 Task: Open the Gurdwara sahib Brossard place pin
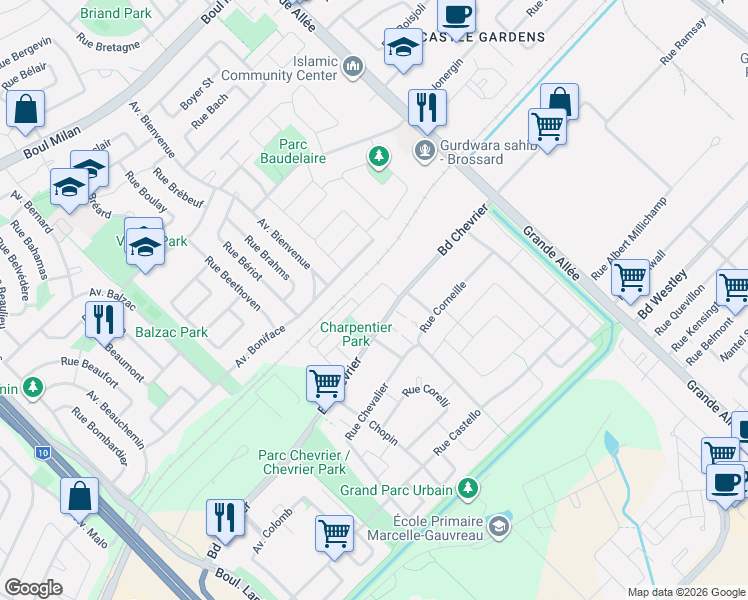click(x=425, y=152)
